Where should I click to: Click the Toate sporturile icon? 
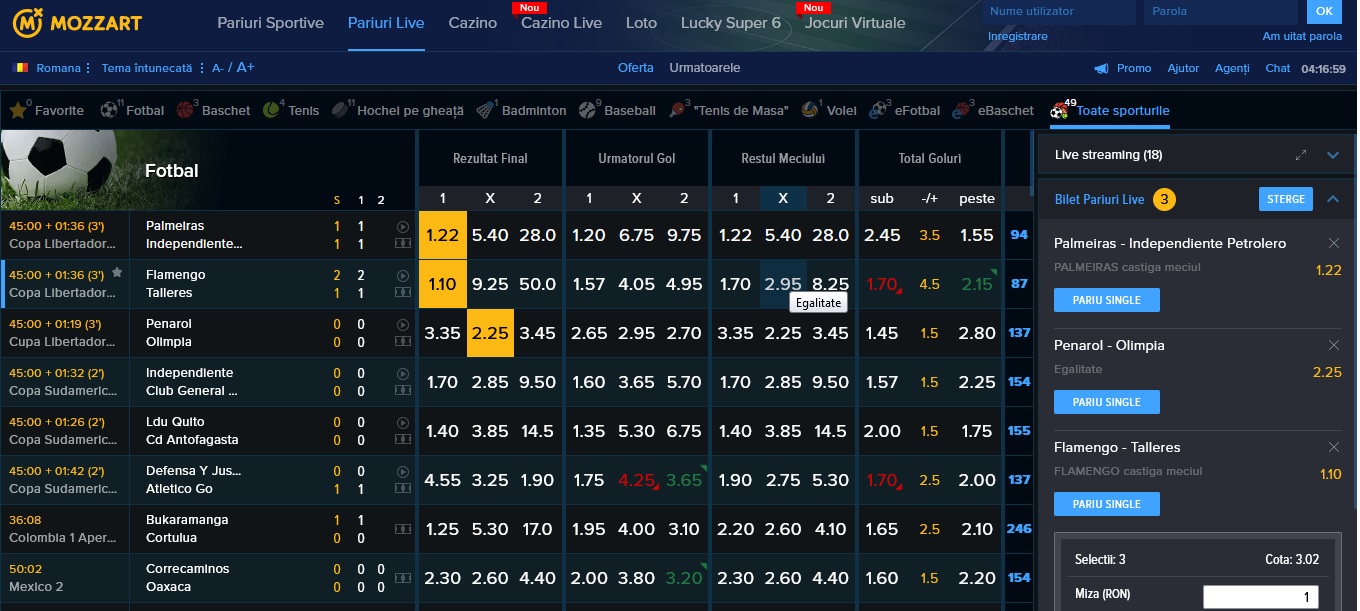1060,110
